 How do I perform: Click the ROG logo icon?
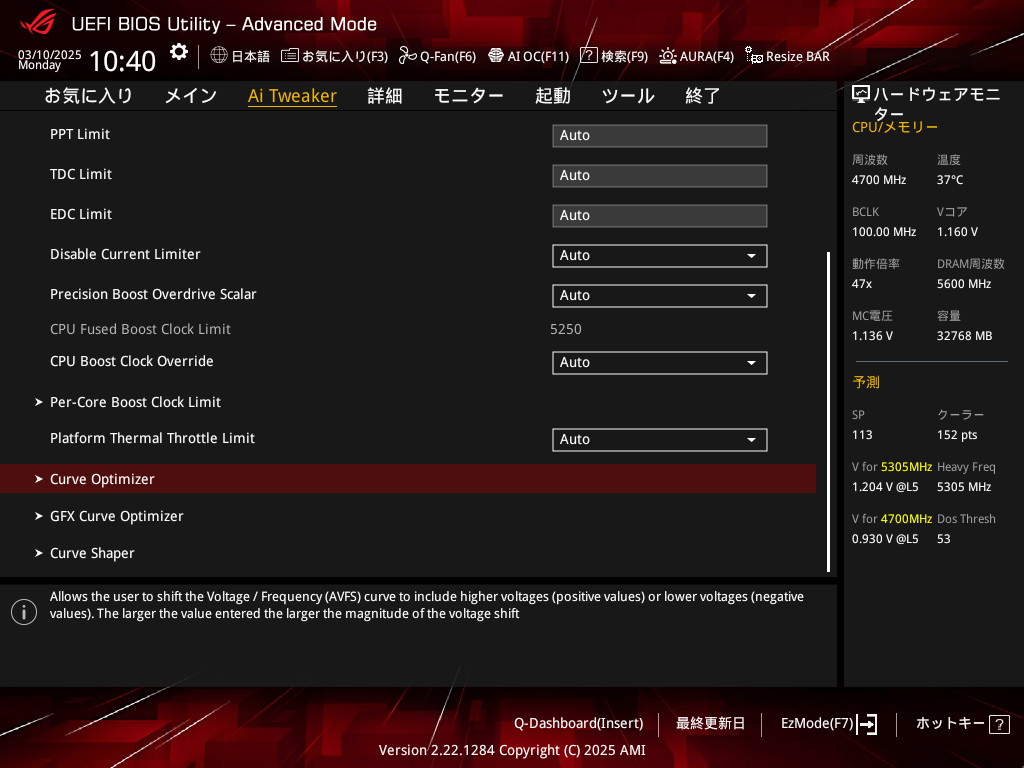(x=38, y=22)
